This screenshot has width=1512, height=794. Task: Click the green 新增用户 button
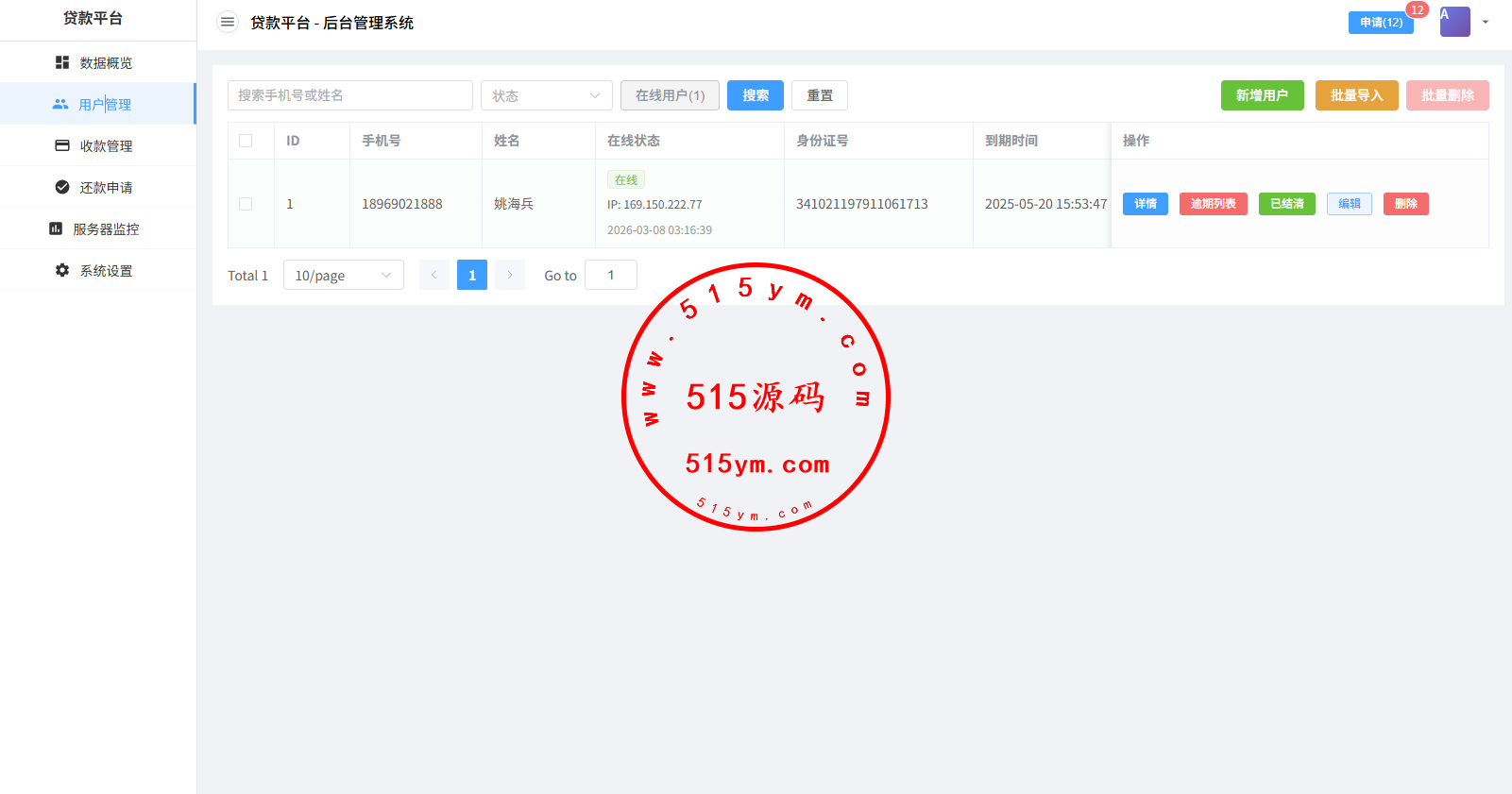1262,95
